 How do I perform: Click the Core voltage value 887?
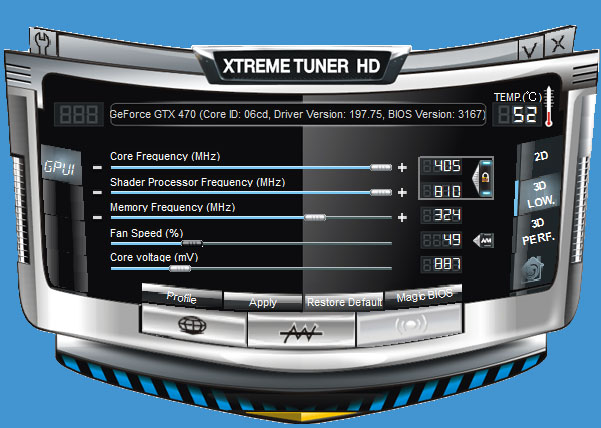(442, 264)
